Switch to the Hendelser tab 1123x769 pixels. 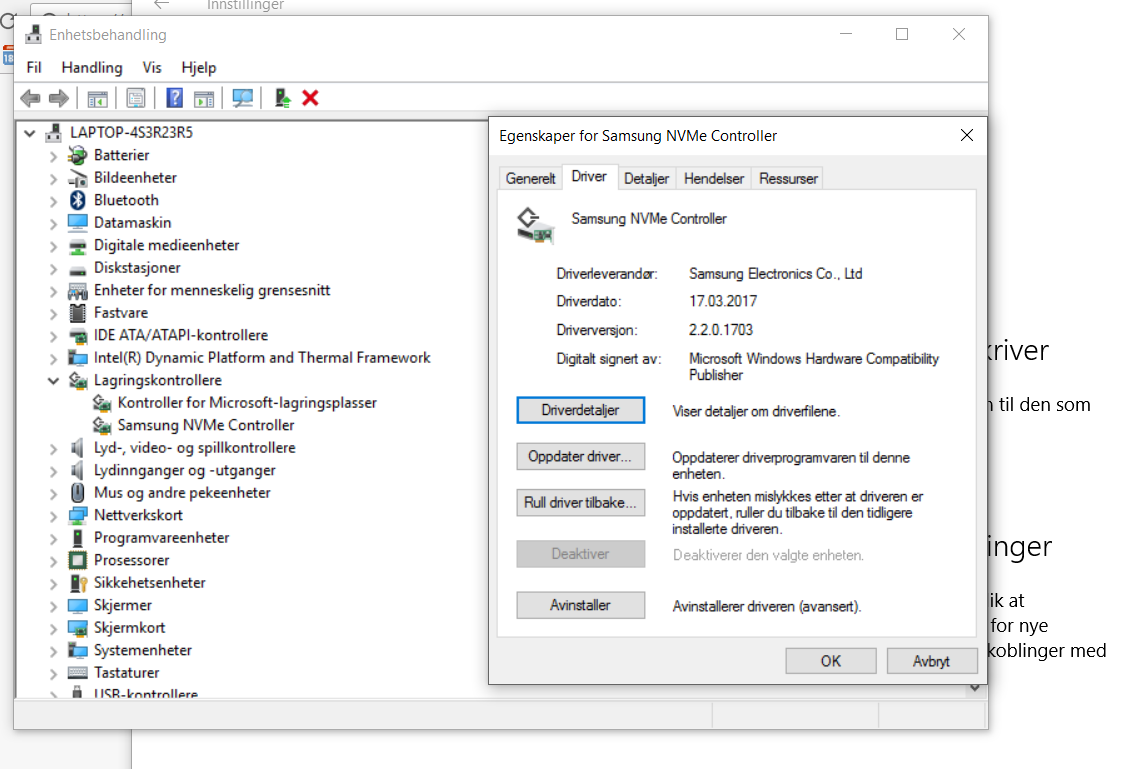[x=713, y=178]
